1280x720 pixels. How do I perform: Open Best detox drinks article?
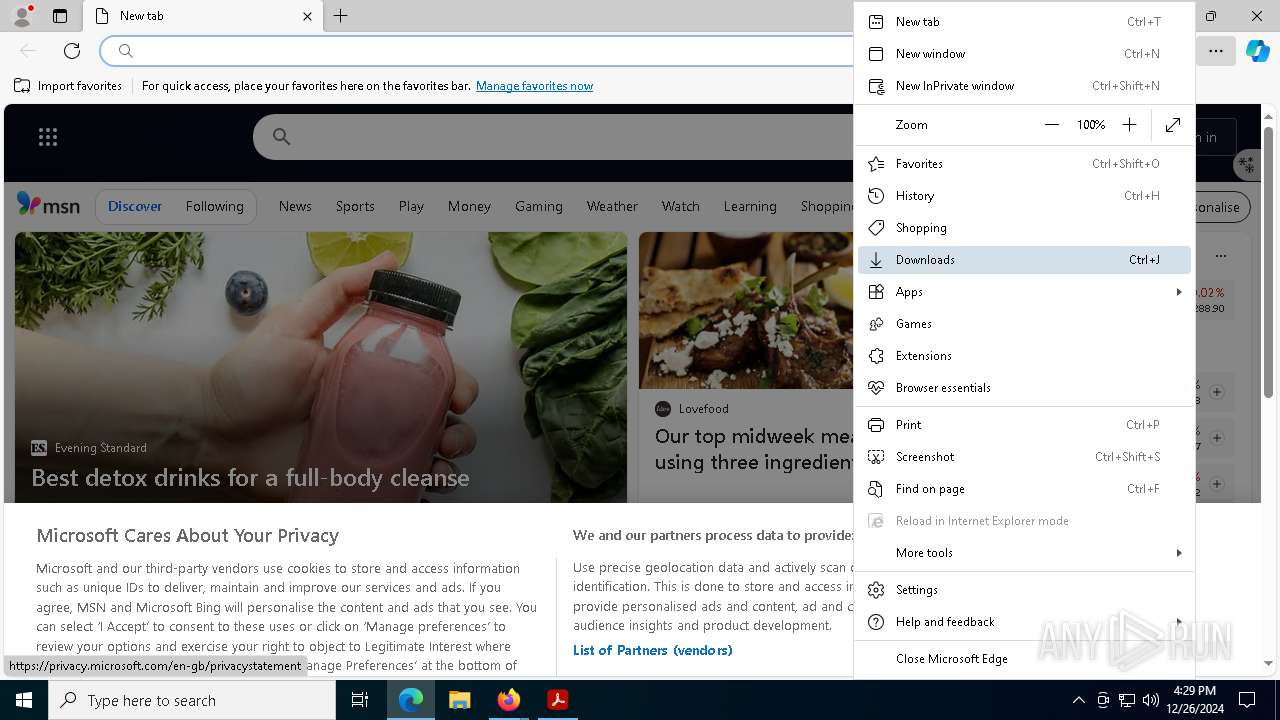[x=250, y=478]
